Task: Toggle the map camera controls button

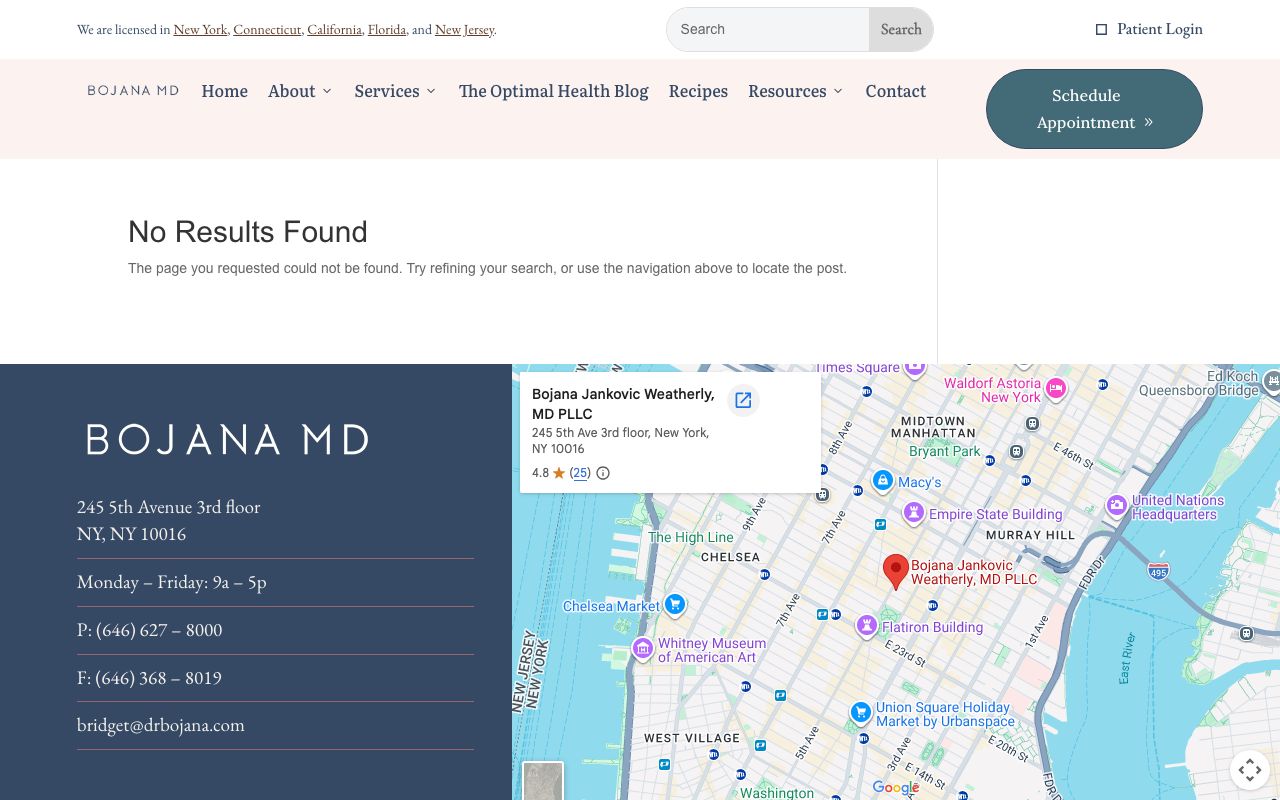Action: coord(1249,769)
